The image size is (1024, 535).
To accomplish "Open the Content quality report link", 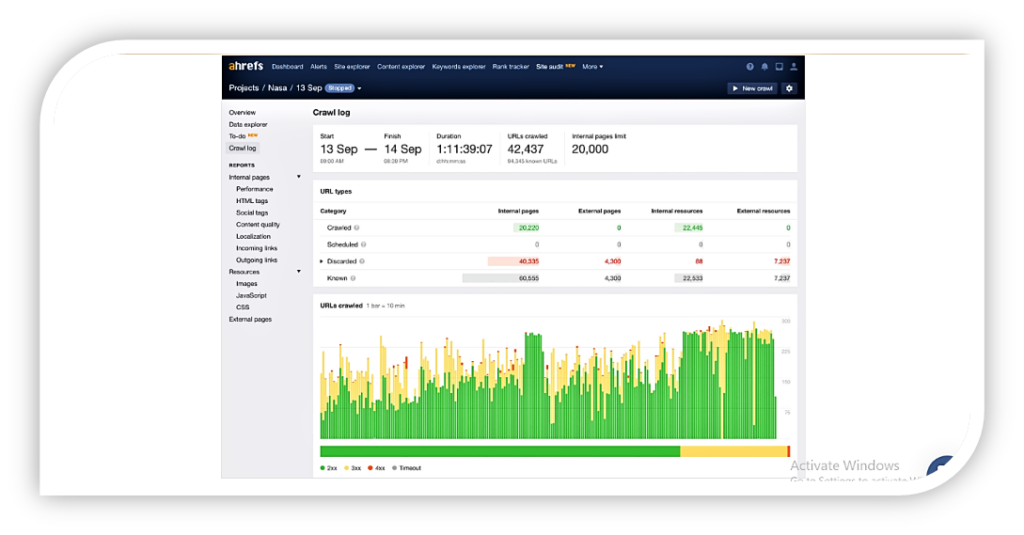I will pos(258,225).
